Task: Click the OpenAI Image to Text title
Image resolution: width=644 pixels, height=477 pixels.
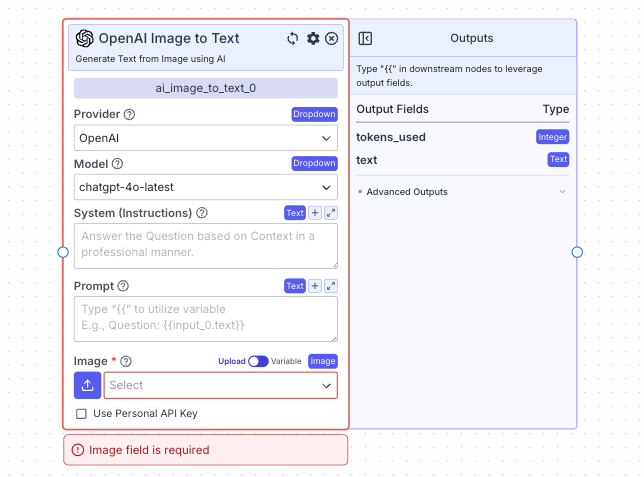Action: (x=169, y=38)
